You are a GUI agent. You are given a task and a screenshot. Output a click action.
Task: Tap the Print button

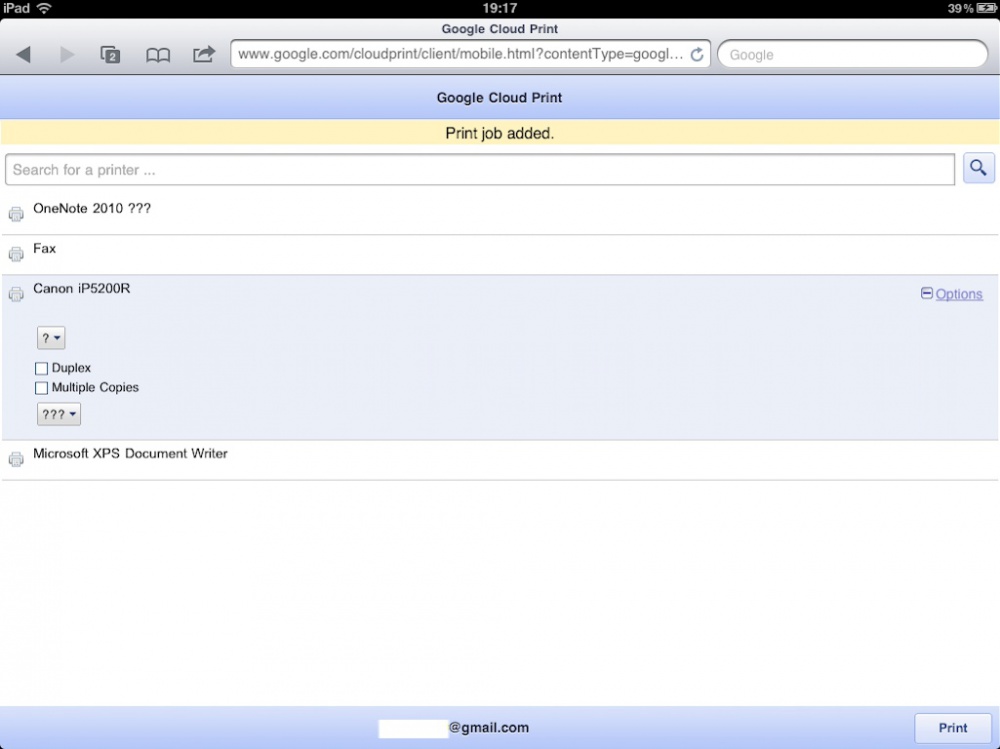(953, 728)
